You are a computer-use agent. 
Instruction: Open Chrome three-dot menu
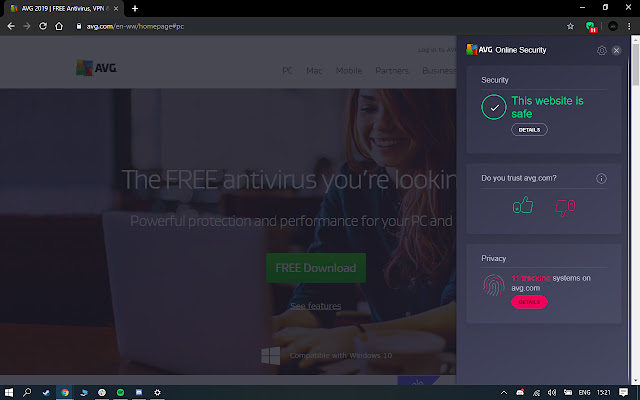click(629, 27)
